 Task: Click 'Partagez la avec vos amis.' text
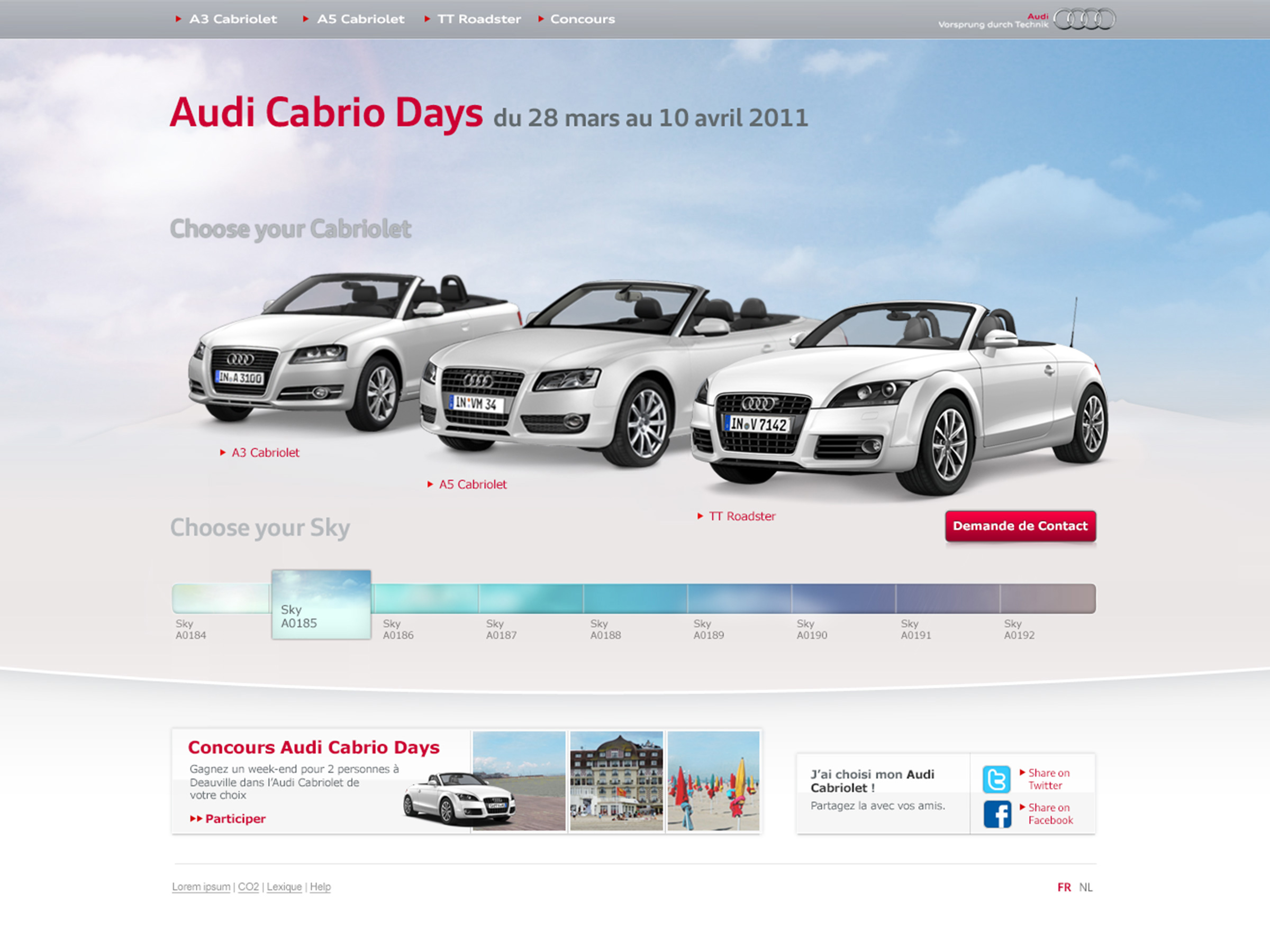tap(877, 805)
